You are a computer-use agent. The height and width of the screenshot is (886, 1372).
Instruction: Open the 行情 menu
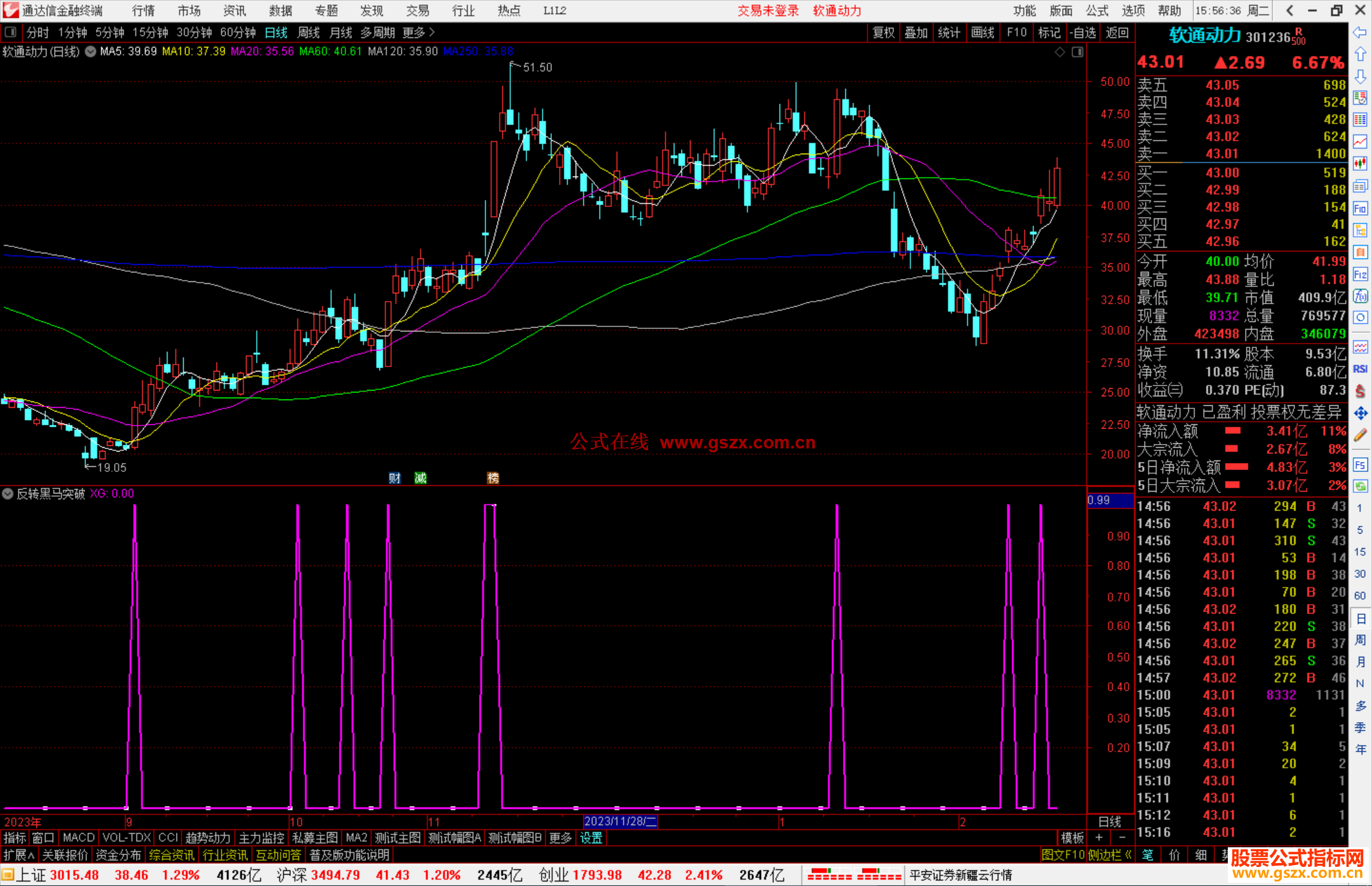coord(143,11)
